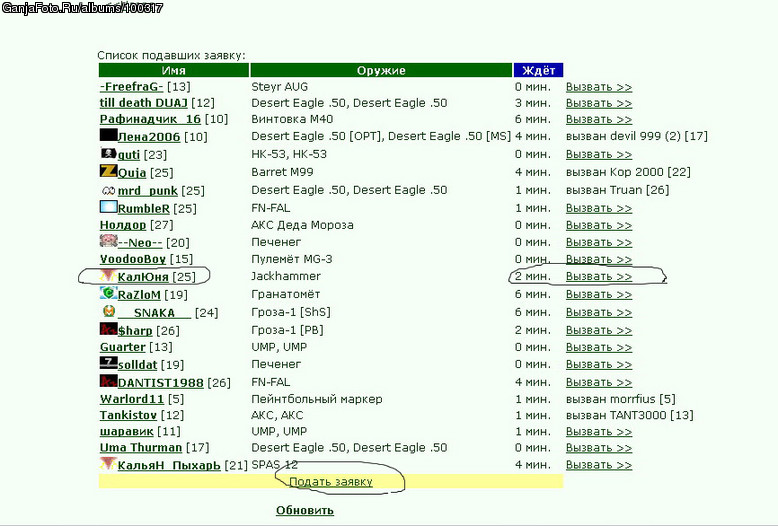The height and width of the screenshot is (526, 778).
Task: Open КальяН_Пыхарь player profile
Action: pos(169,465)
